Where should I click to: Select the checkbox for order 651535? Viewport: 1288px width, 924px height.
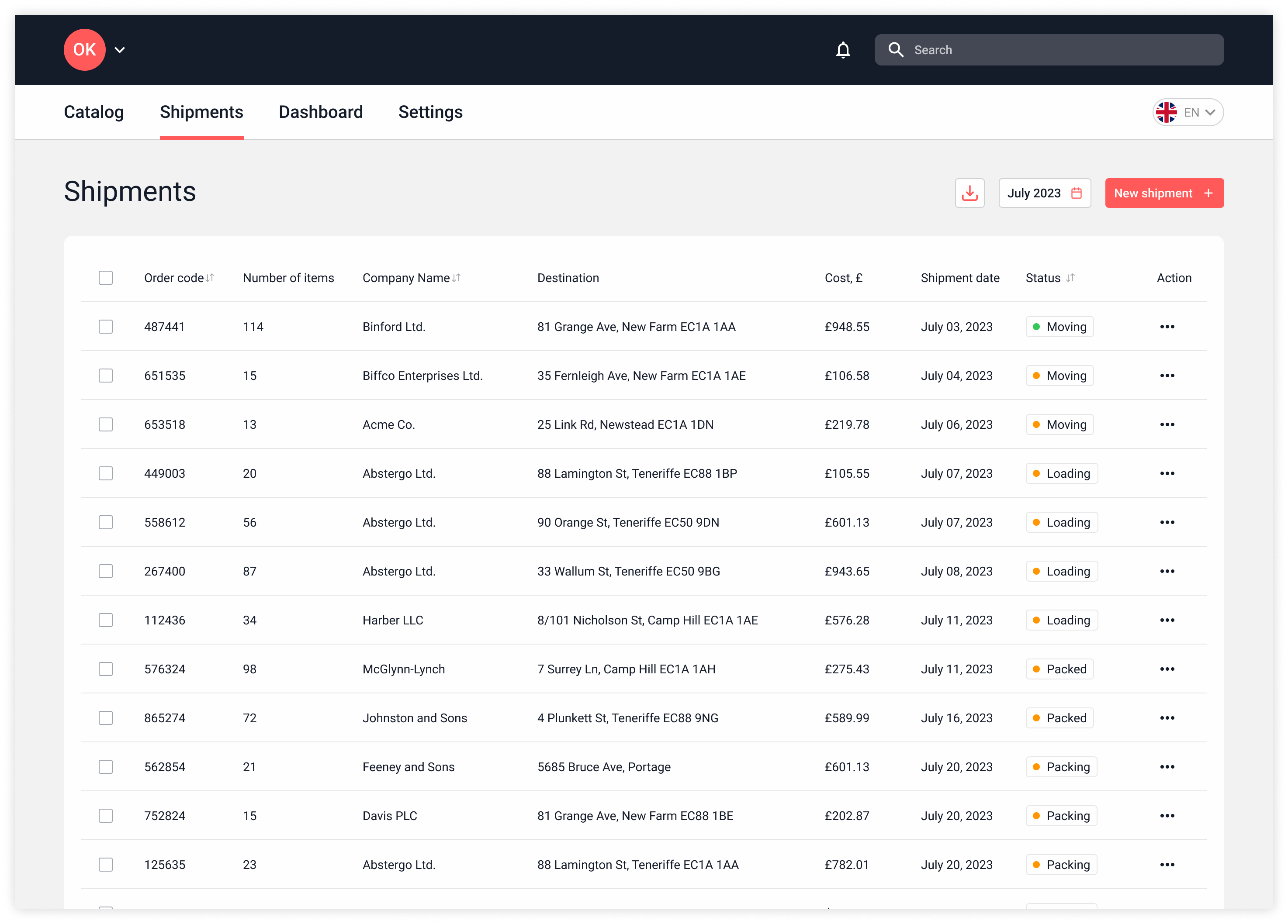point(106,375)
